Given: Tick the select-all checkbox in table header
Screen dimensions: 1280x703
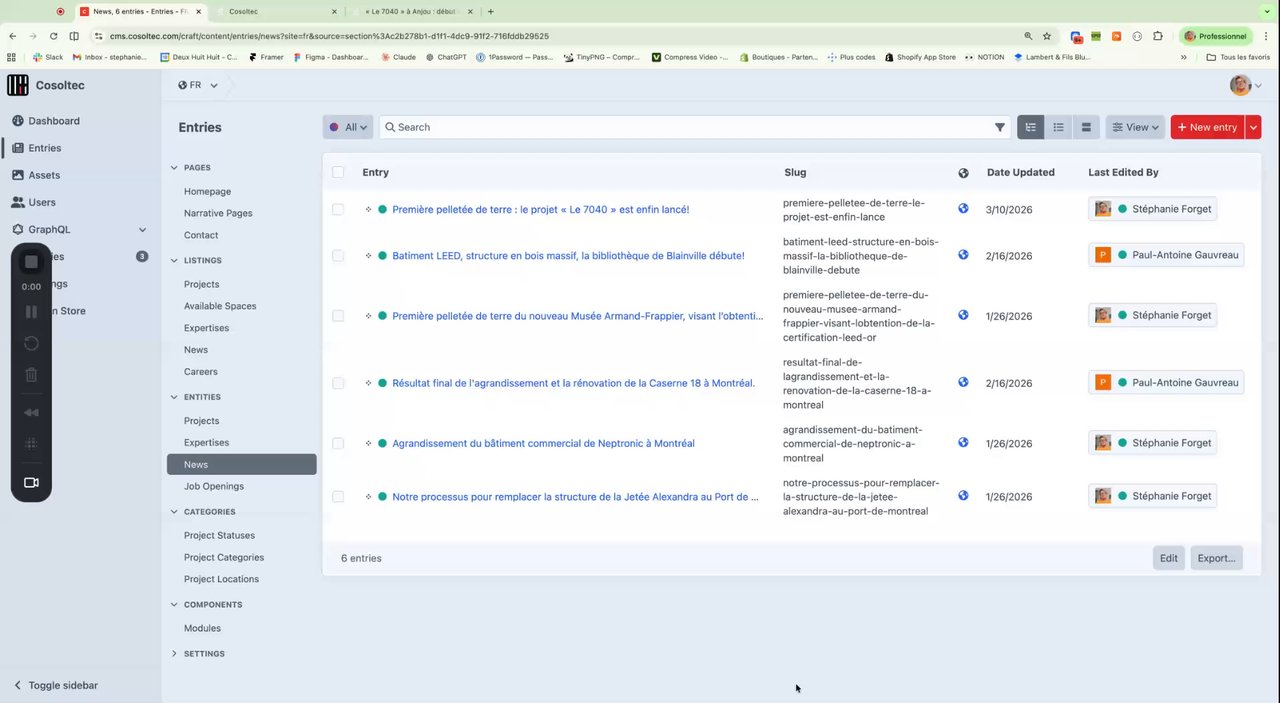Looking at the screenshot, I should coord(338,172).
